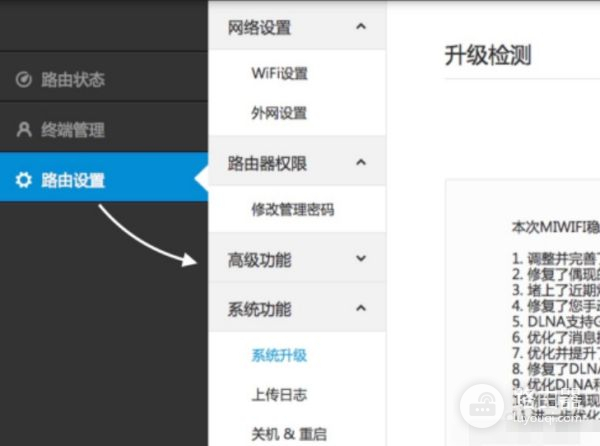Viewport: 600px width, 446px height.
Task: Click the 终端管理 user icon
Action: (x=24, y=130)
